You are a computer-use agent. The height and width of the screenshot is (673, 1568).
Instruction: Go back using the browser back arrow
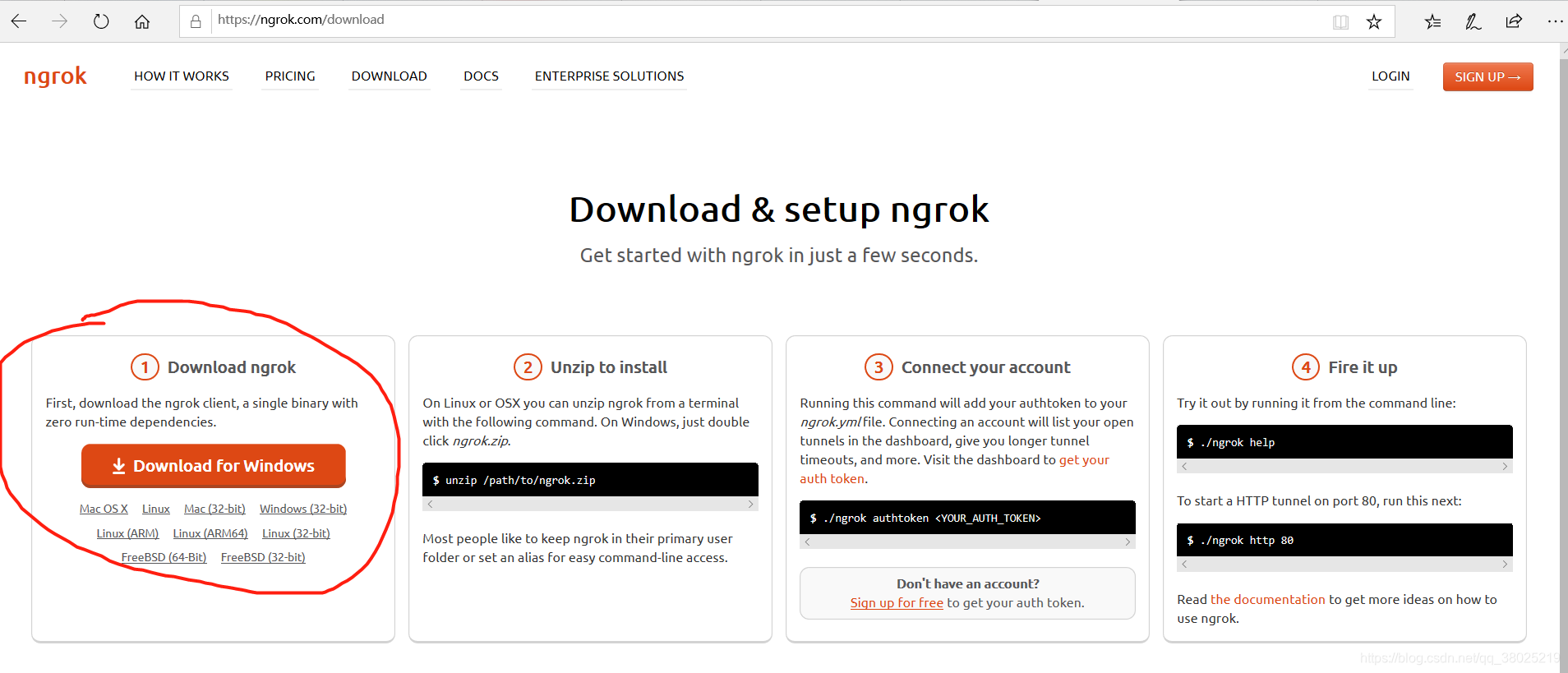[x=19, y=21]
